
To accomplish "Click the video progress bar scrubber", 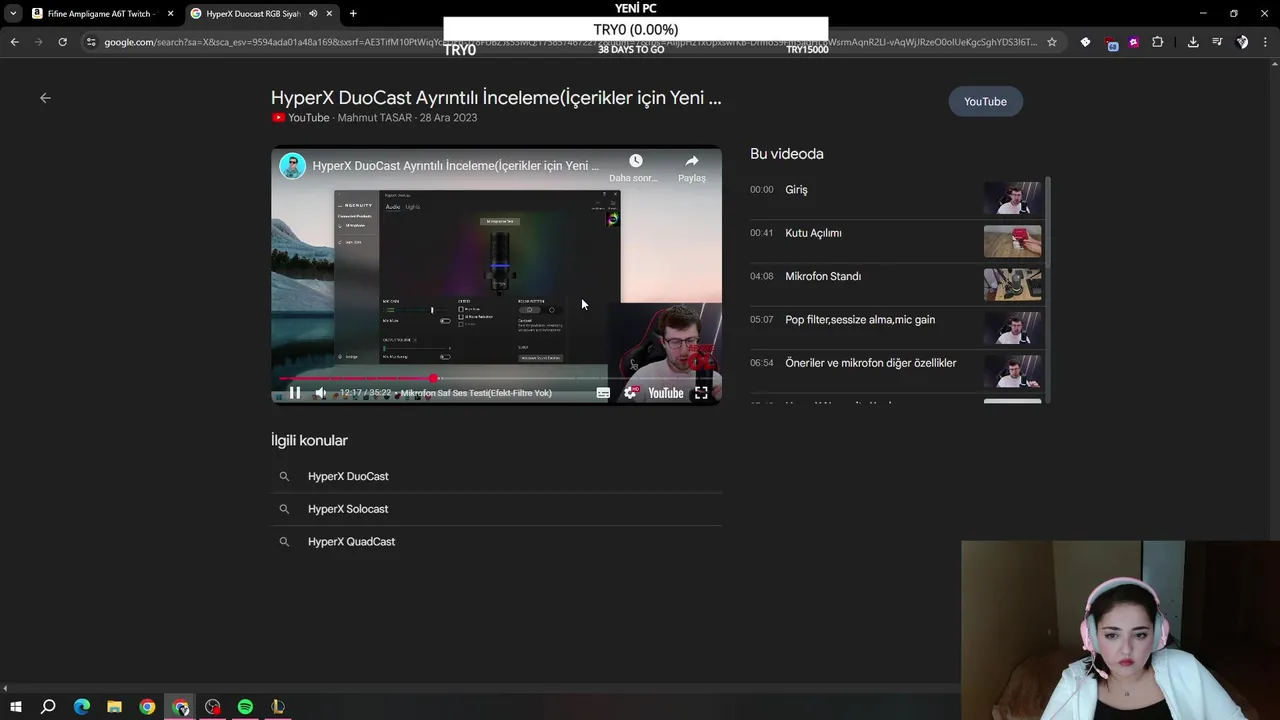I will coord(433,378).
